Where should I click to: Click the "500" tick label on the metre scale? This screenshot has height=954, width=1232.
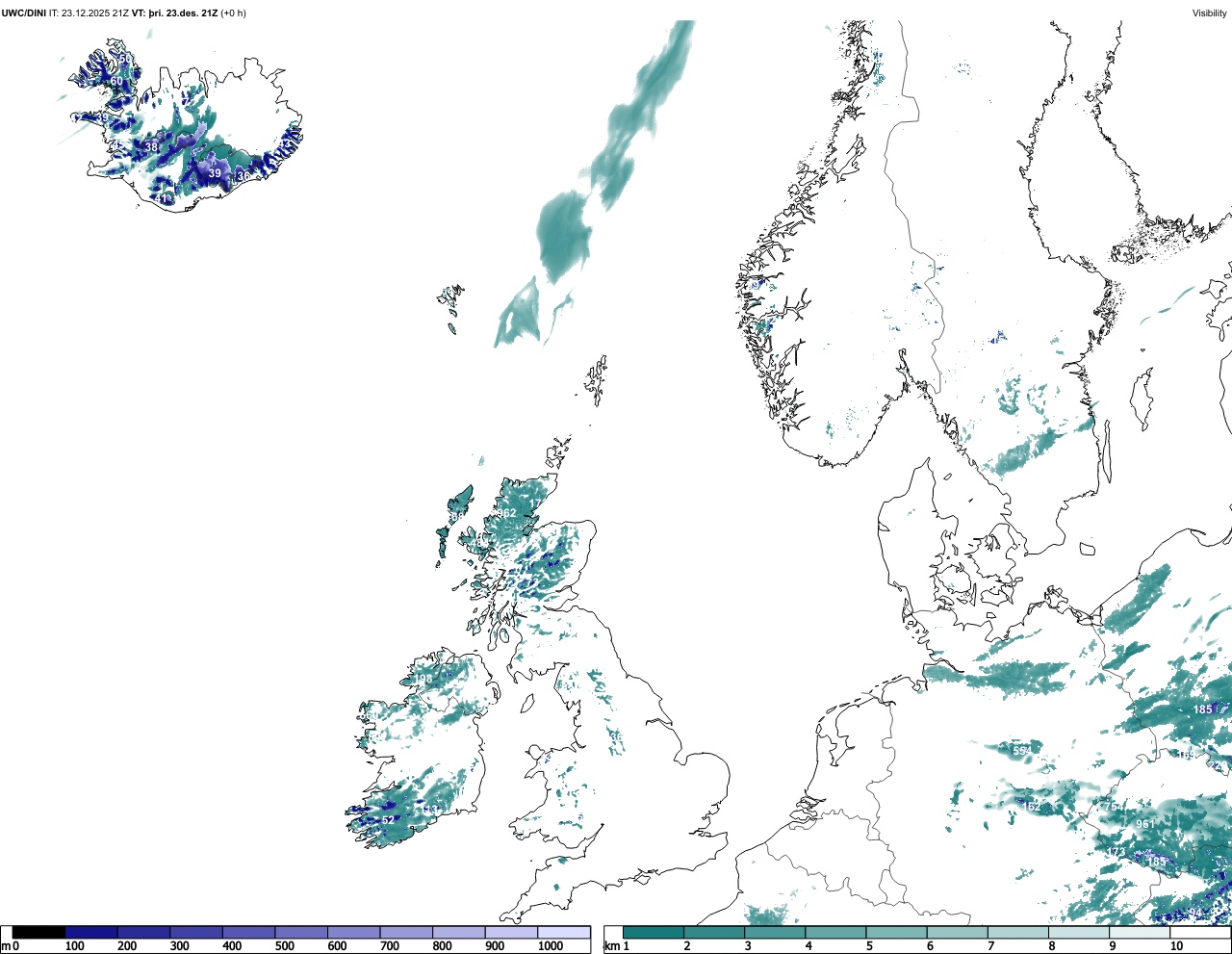coord(284,946)
